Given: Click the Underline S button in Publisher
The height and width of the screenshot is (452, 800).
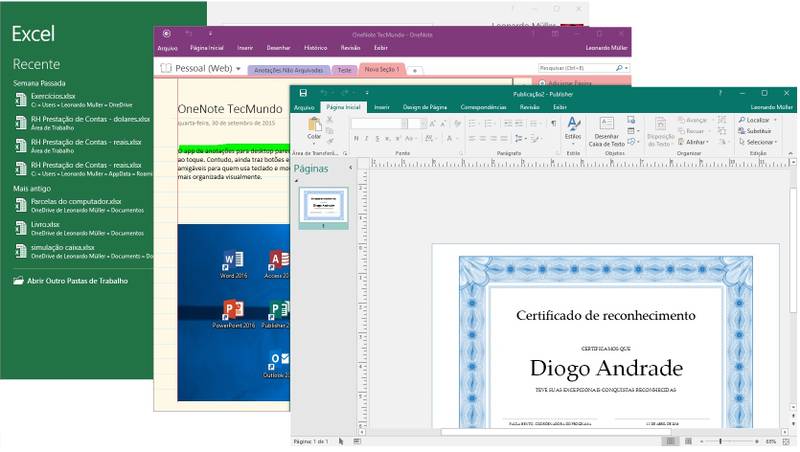Looking at the screenshot, I should (x=377, y=138).
